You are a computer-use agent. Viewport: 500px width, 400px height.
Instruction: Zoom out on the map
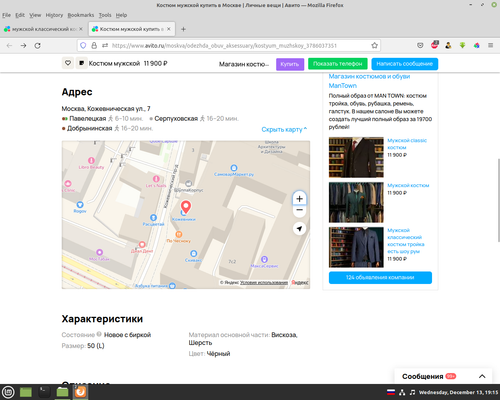pyautogui.click(x=299, y=210)
